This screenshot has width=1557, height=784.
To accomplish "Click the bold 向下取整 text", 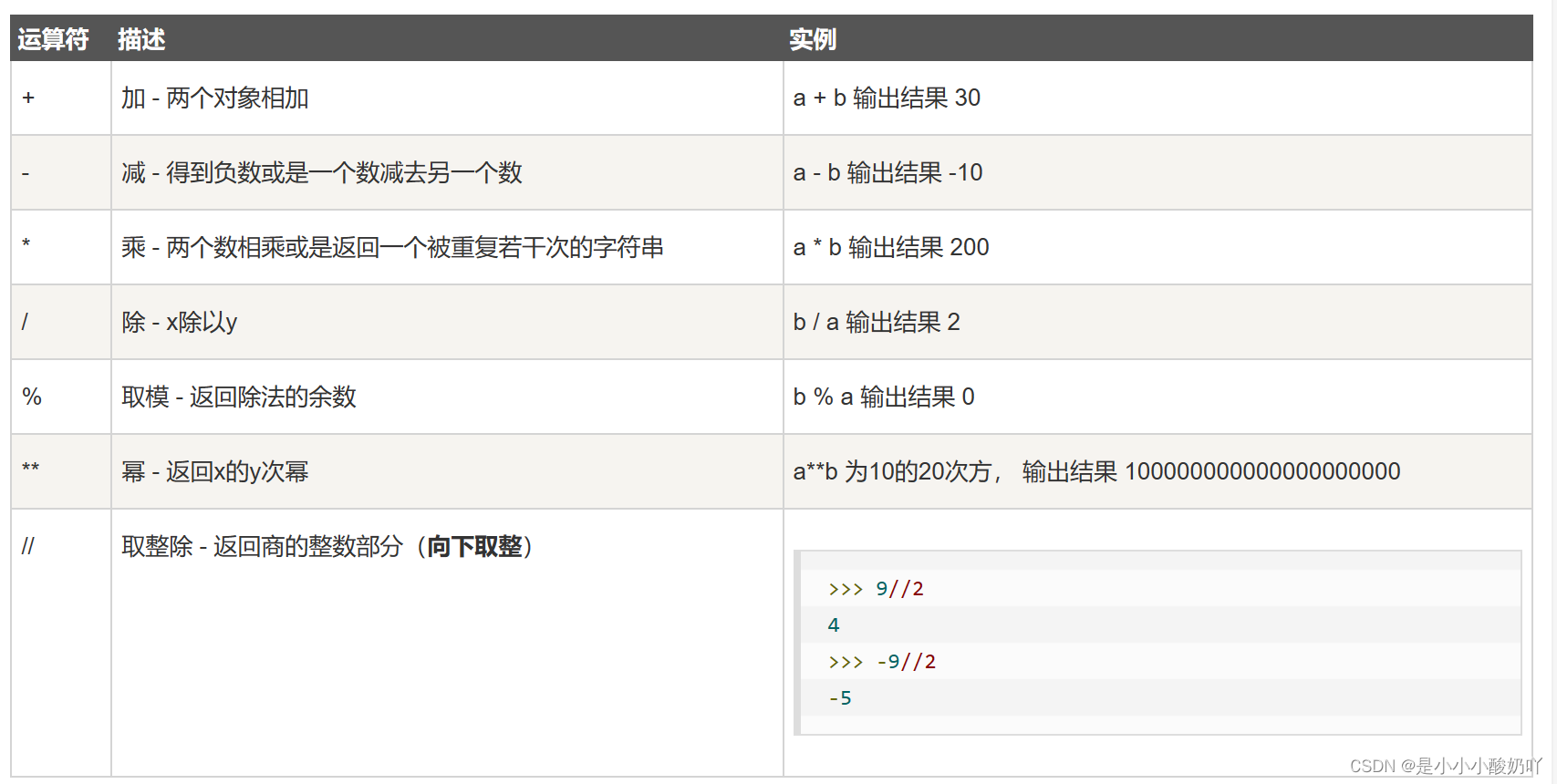I will (474, 546).
